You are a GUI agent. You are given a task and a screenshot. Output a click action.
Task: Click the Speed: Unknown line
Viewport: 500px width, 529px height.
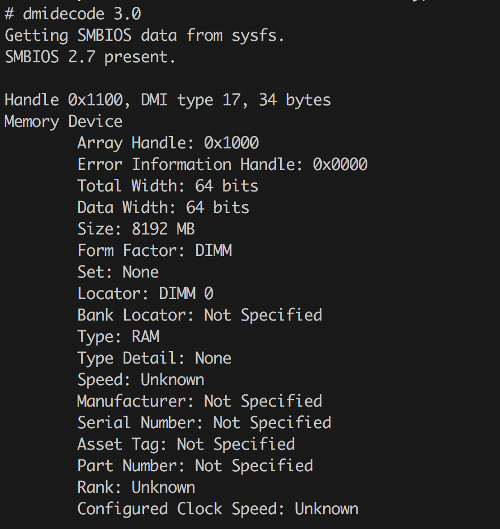pos(141,380)
